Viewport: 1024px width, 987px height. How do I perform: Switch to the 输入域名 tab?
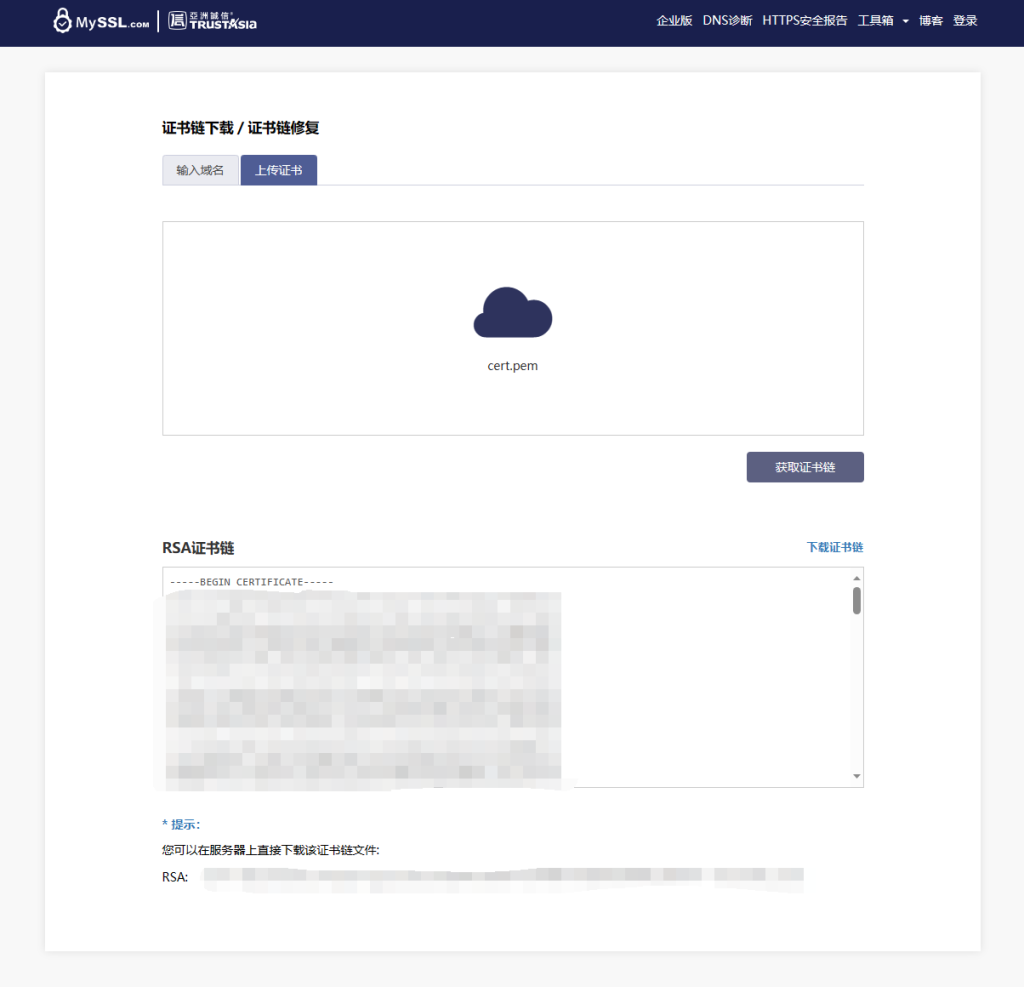(200, 170)
